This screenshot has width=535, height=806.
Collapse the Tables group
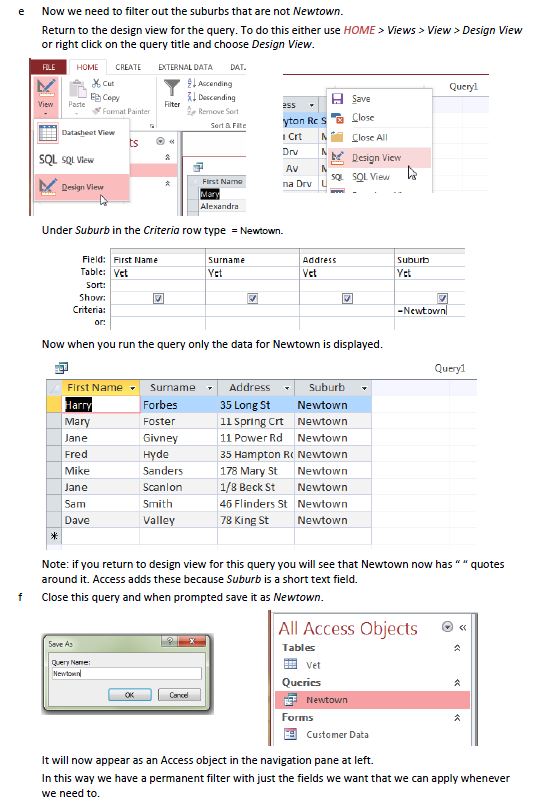click(x=457, y=648)
